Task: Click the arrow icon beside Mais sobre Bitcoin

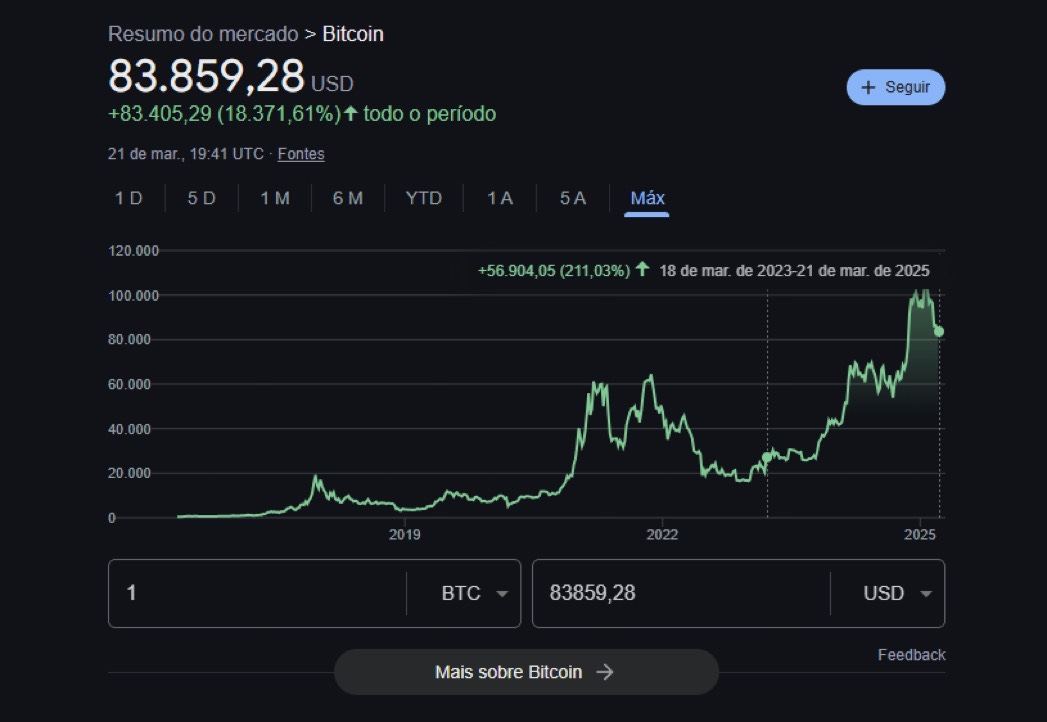Action: pyautogui.click(x=604, y=672)
